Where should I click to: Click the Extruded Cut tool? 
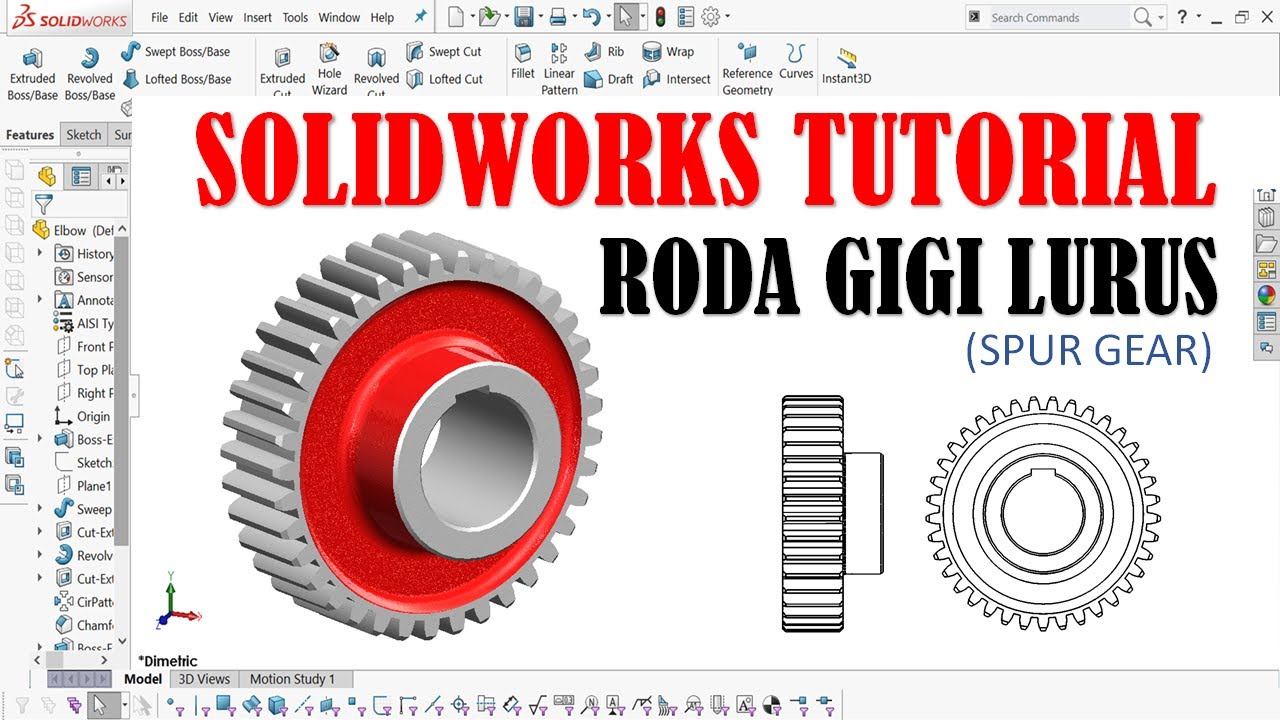tap(282, 73)
